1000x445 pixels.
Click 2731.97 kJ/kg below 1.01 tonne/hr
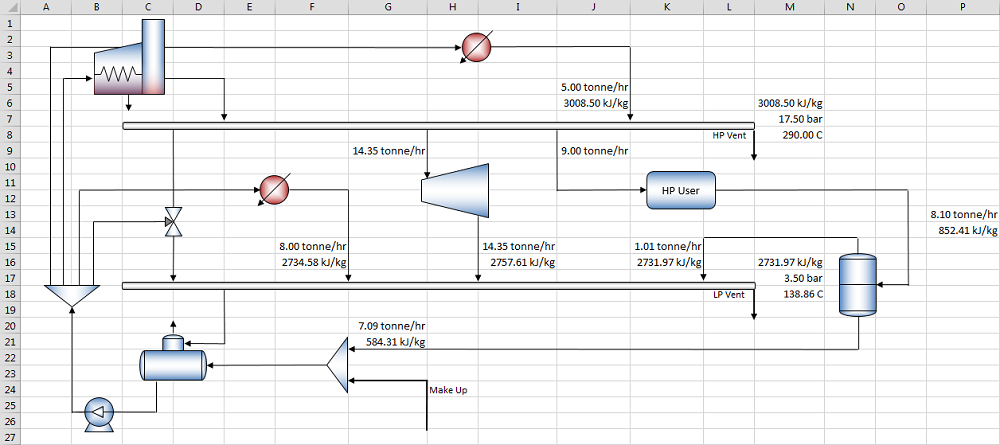click(670, 262)
